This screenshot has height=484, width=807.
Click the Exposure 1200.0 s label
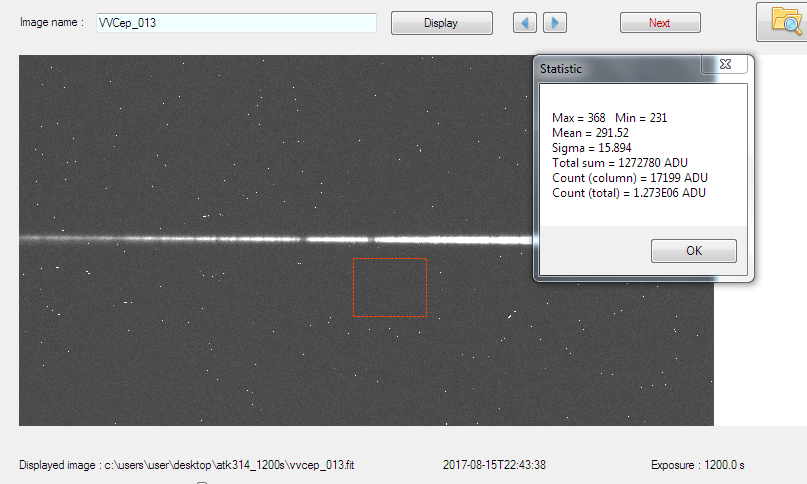(703, 465)
